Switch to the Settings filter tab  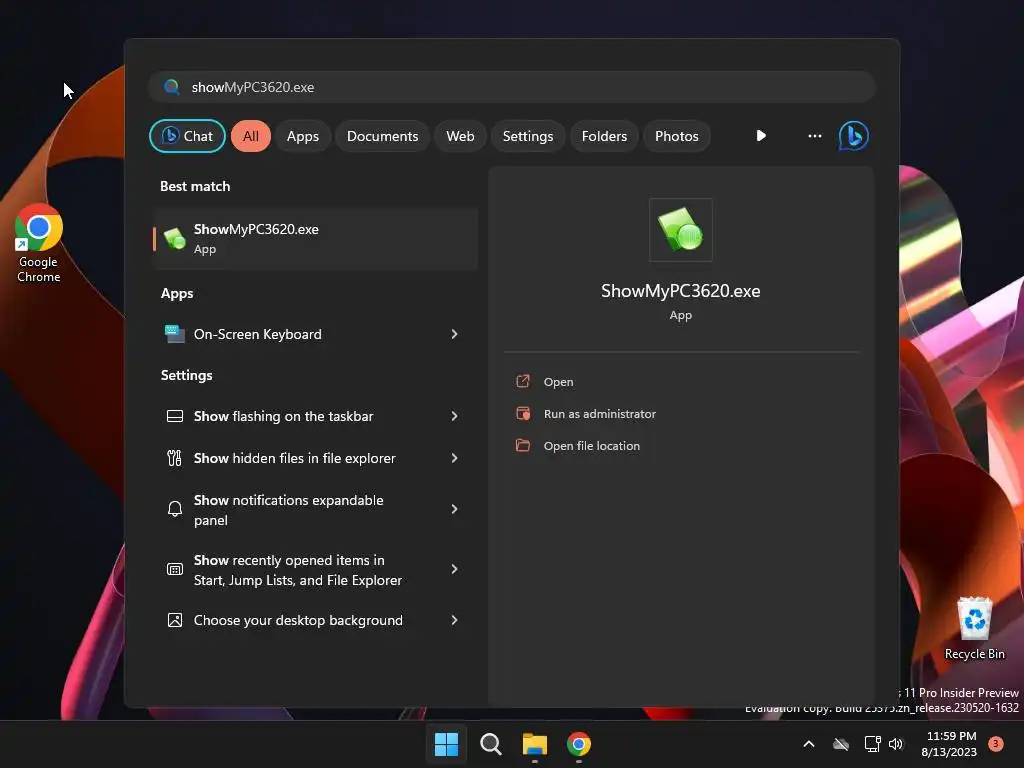pyautogui.click(x=528, y=136)
